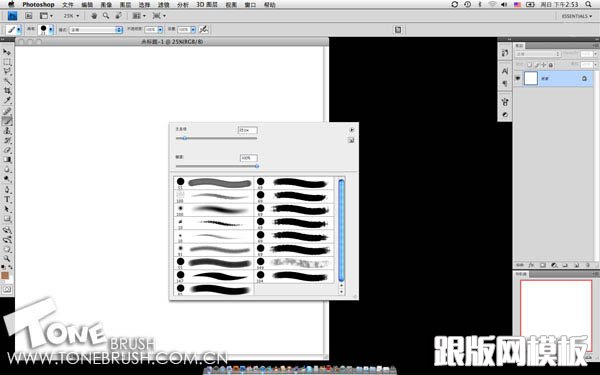This screenshot has width=600, height=375.
Task: Select the Rectangular Marquee tool
Action: pos(7,62)
